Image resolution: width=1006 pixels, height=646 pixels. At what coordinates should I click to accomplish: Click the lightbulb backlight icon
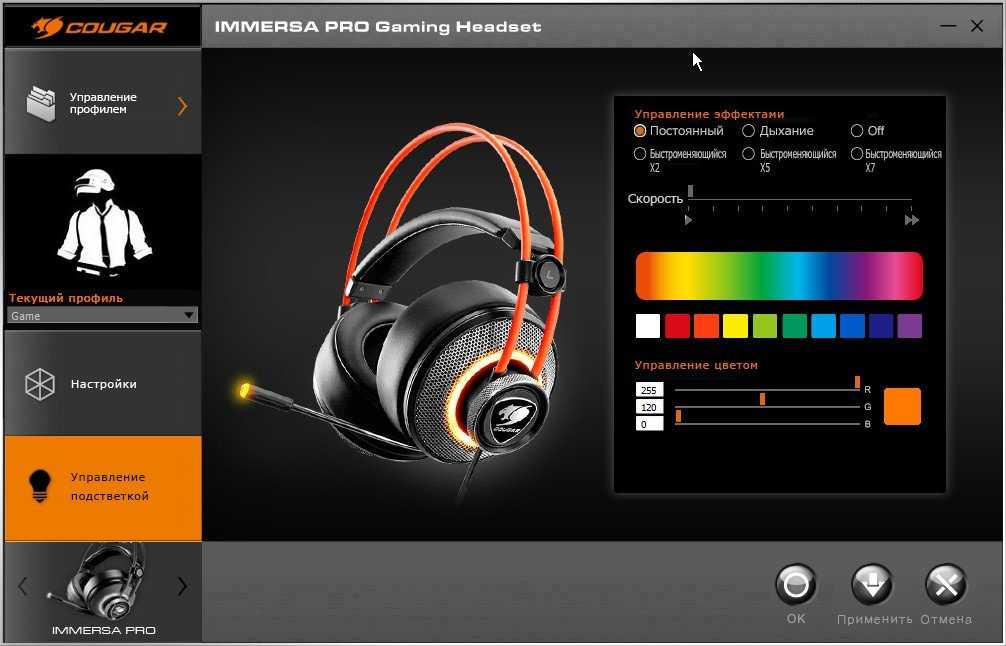[40, 486]
